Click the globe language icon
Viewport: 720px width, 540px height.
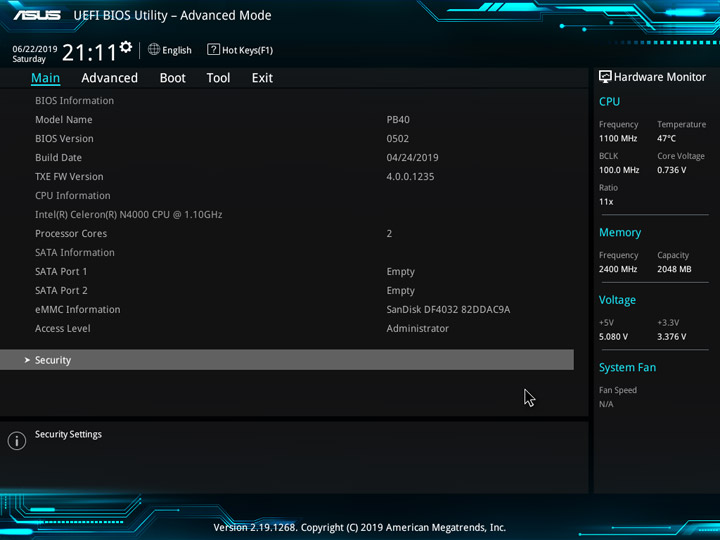tap(154, 49)
